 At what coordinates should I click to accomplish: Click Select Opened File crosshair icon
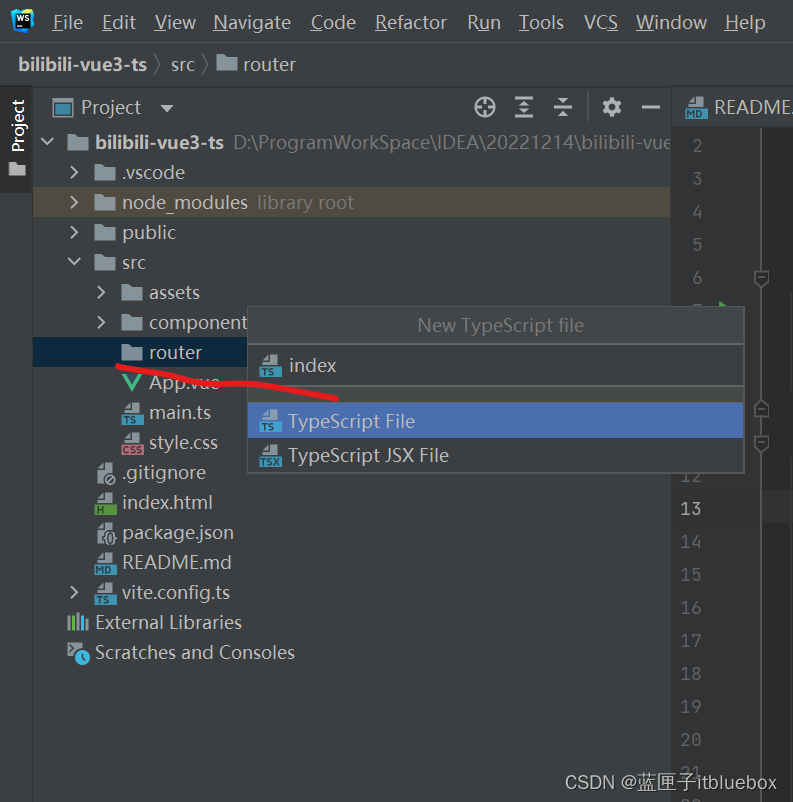484,107
